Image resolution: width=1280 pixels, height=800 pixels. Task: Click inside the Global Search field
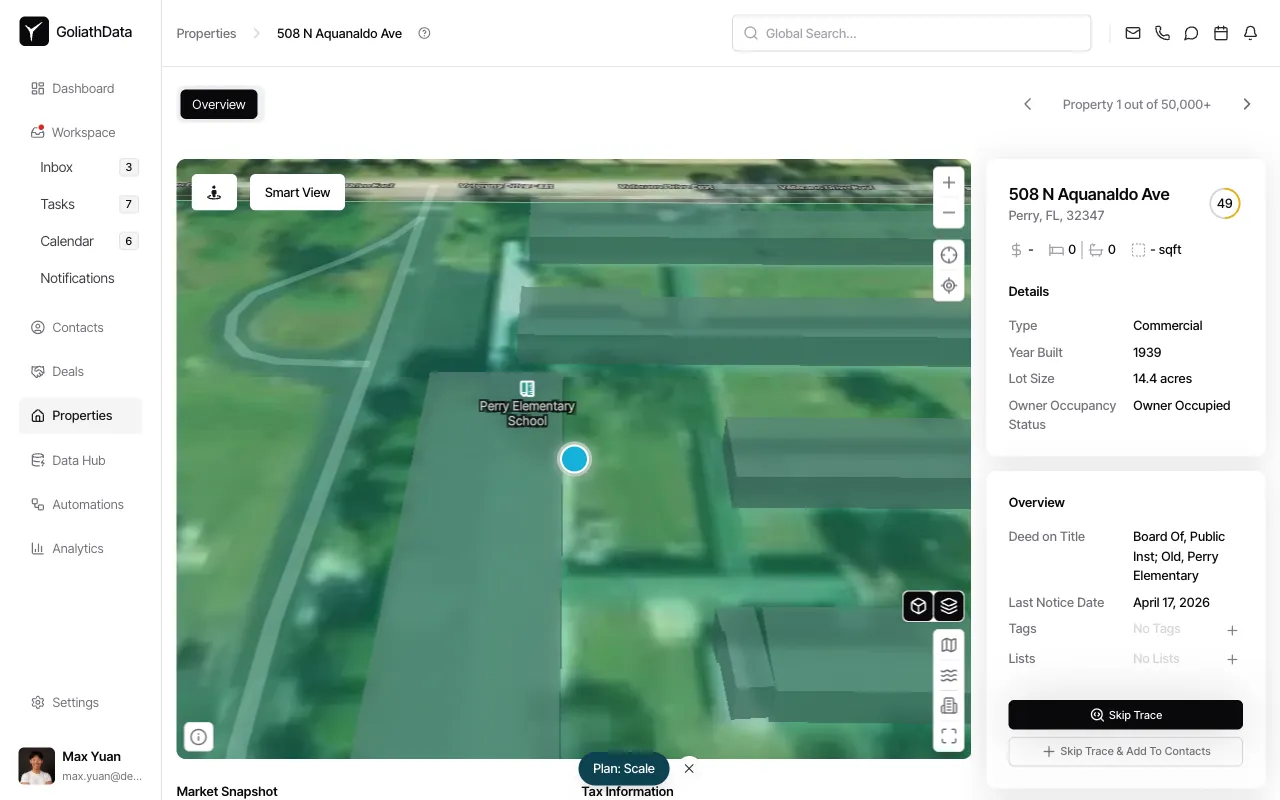click(911, 33)
